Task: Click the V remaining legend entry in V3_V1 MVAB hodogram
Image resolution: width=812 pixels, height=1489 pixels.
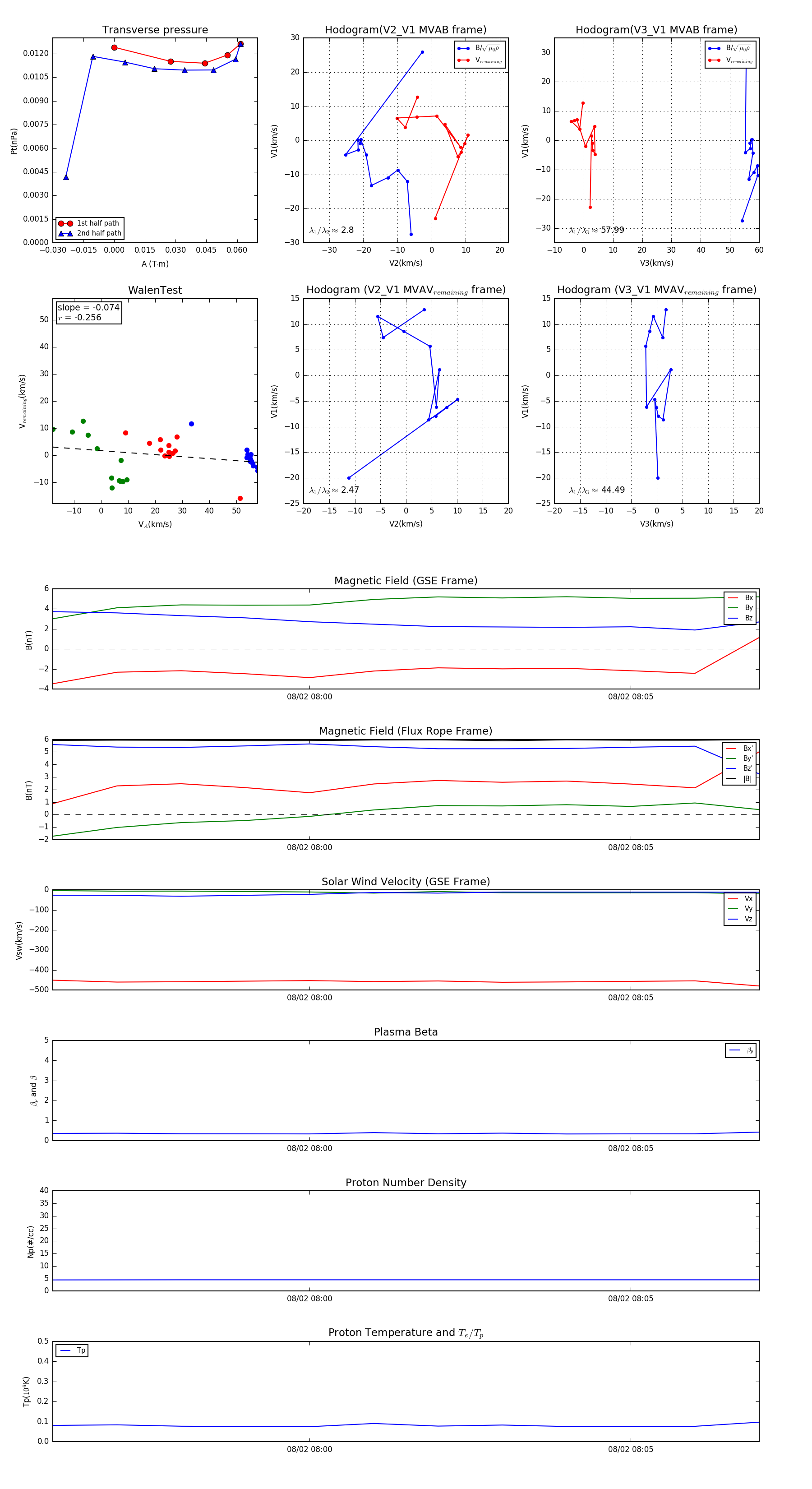Action: (x=730, y=60)
